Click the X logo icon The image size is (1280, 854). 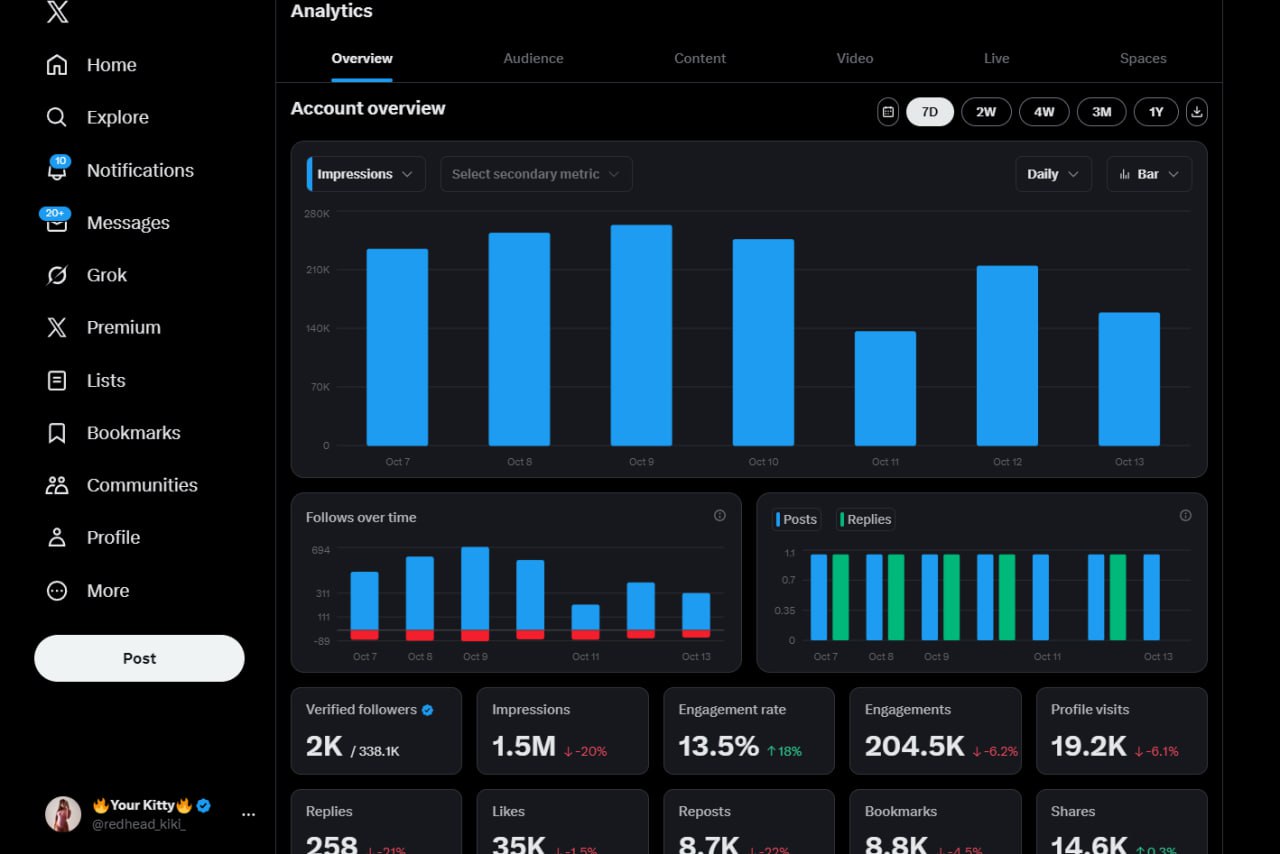tap(57, 12)
